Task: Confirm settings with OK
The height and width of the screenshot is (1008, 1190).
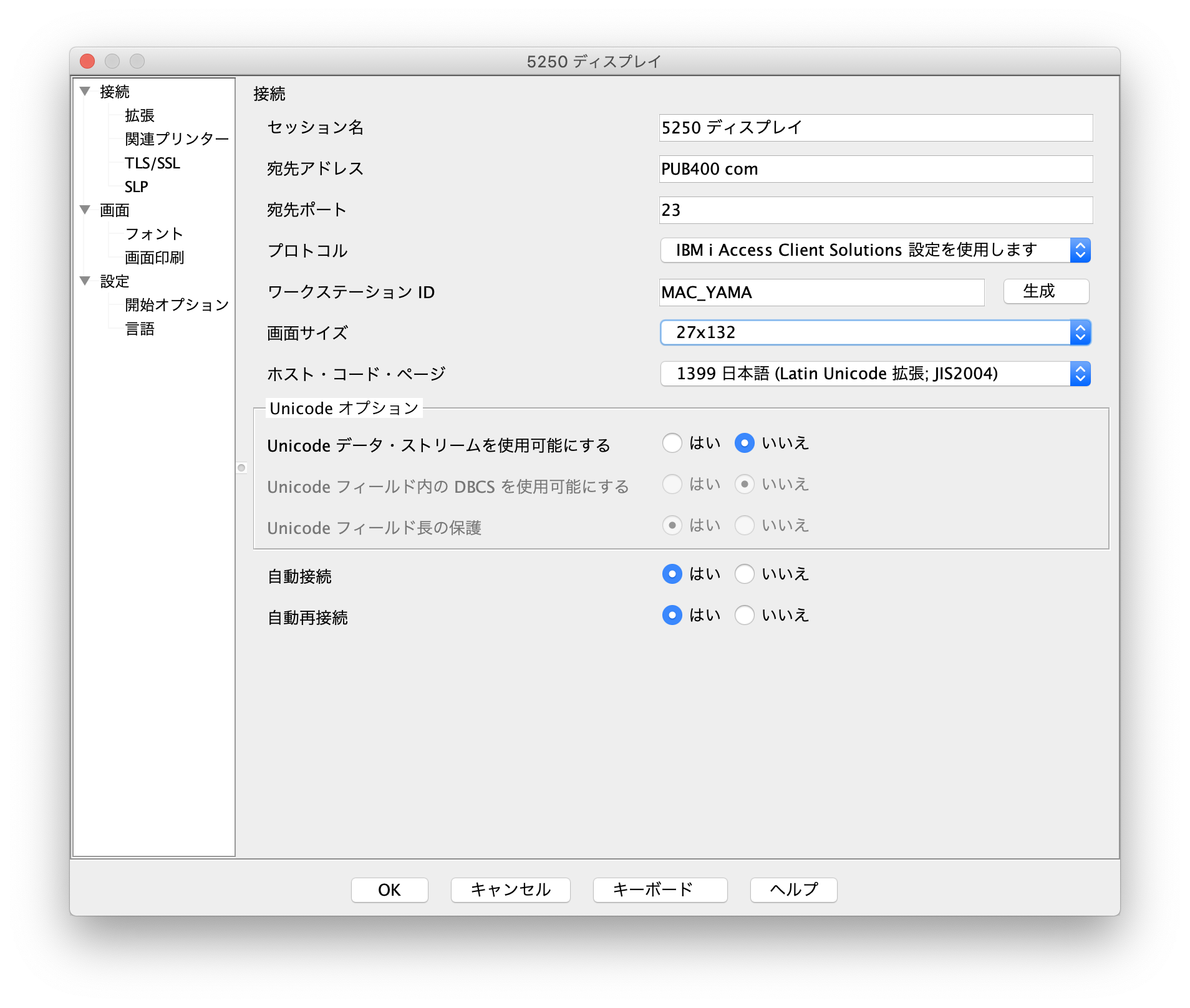Action: (x=389, y=890)
